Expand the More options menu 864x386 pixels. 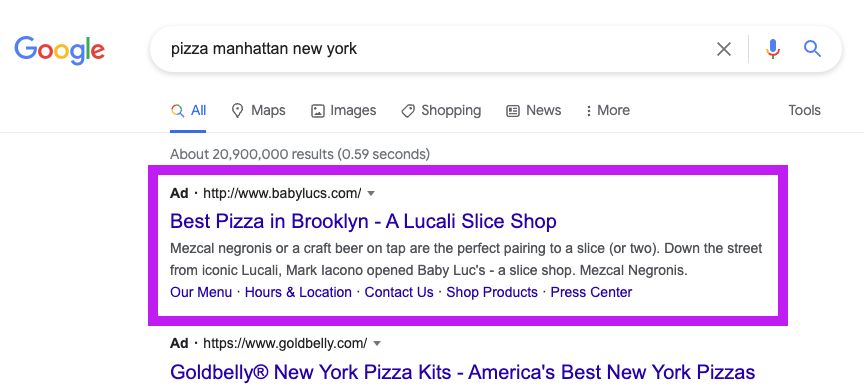pos(607,110)
